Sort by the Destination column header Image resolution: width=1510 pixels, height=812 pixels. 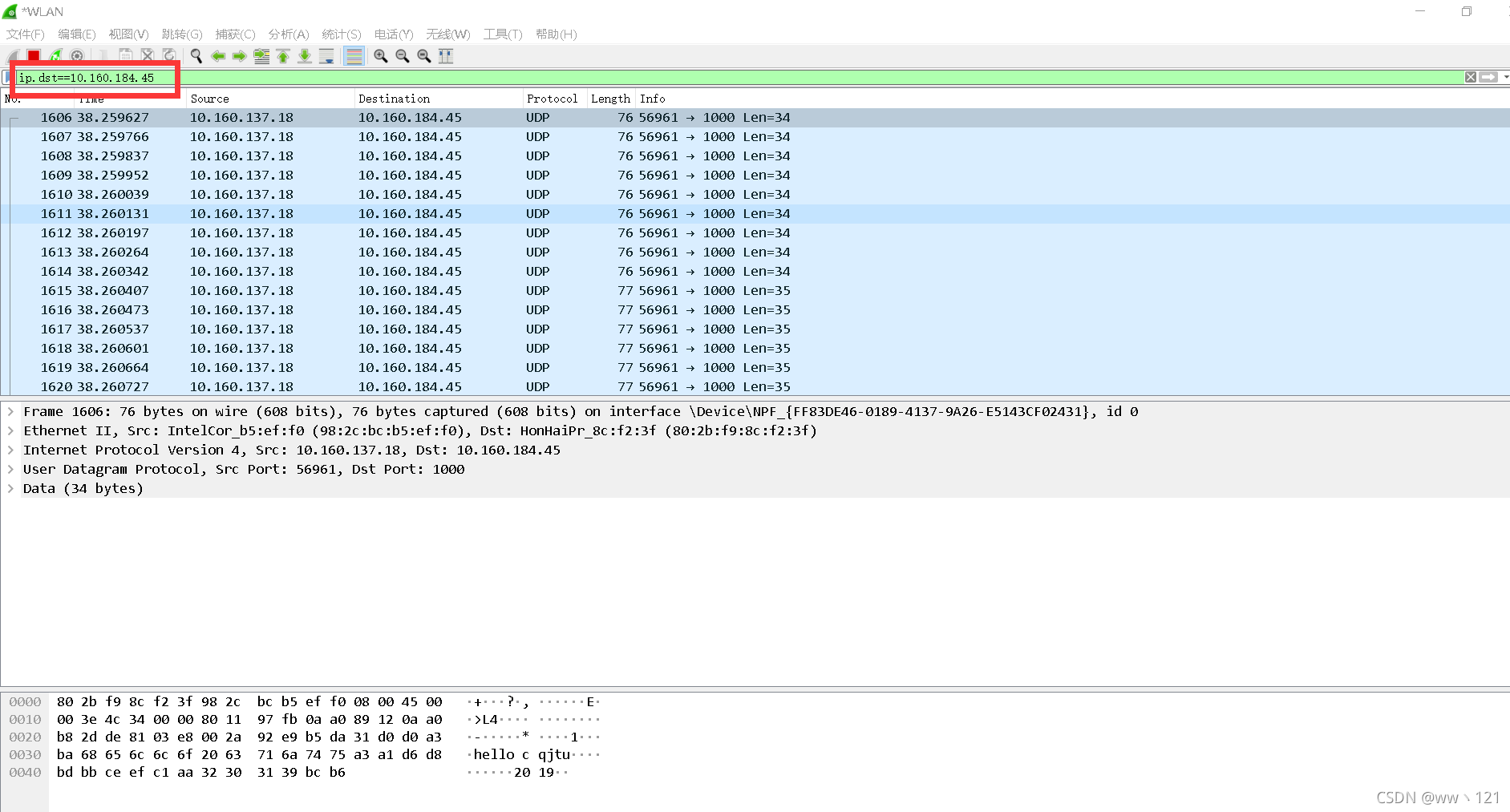438,99
